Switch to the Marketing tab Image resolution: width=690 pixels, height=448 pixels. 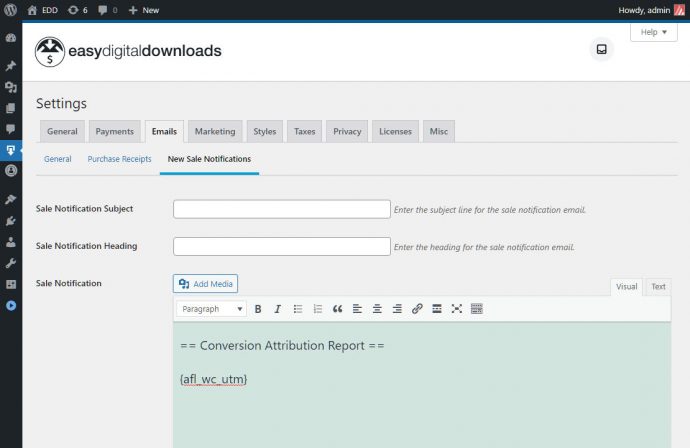[215, 131]
